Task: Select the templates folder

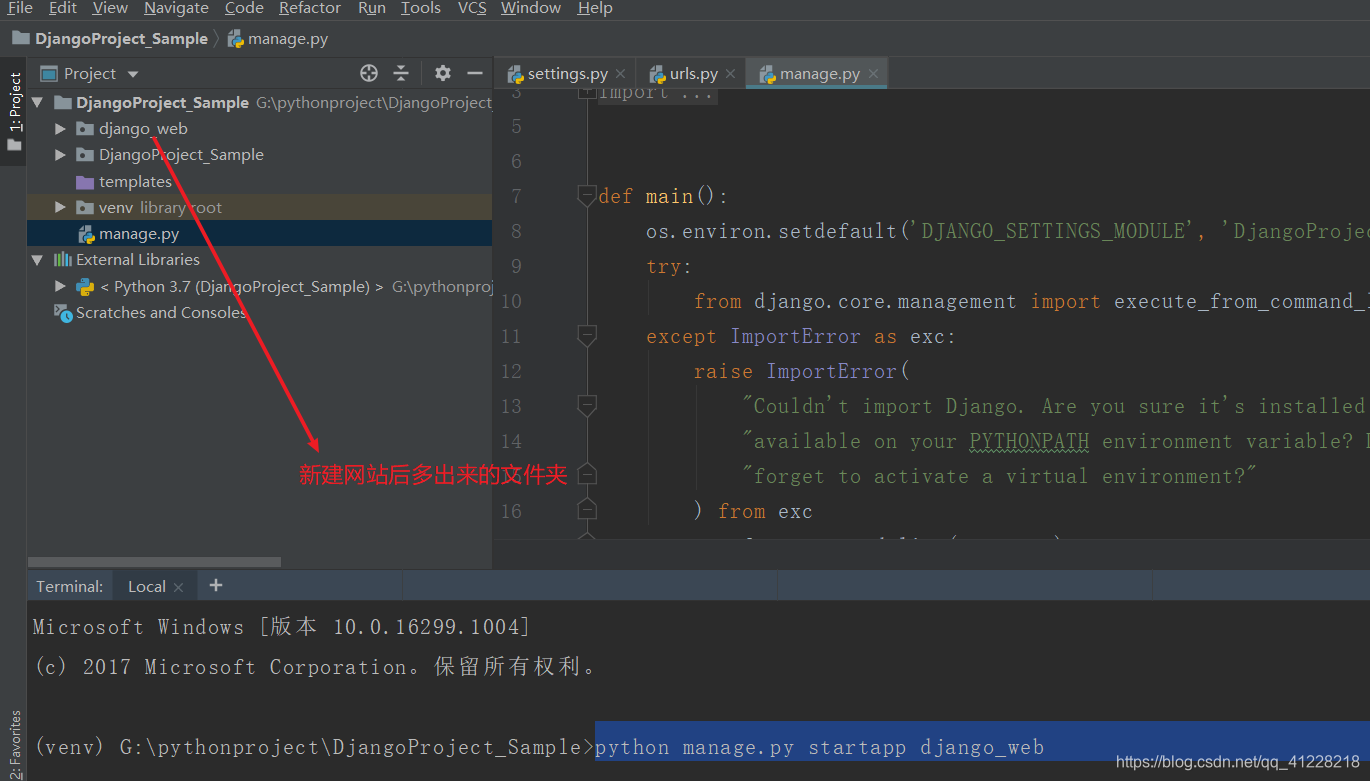Action: pyautogui.click(x=135, y=182)
